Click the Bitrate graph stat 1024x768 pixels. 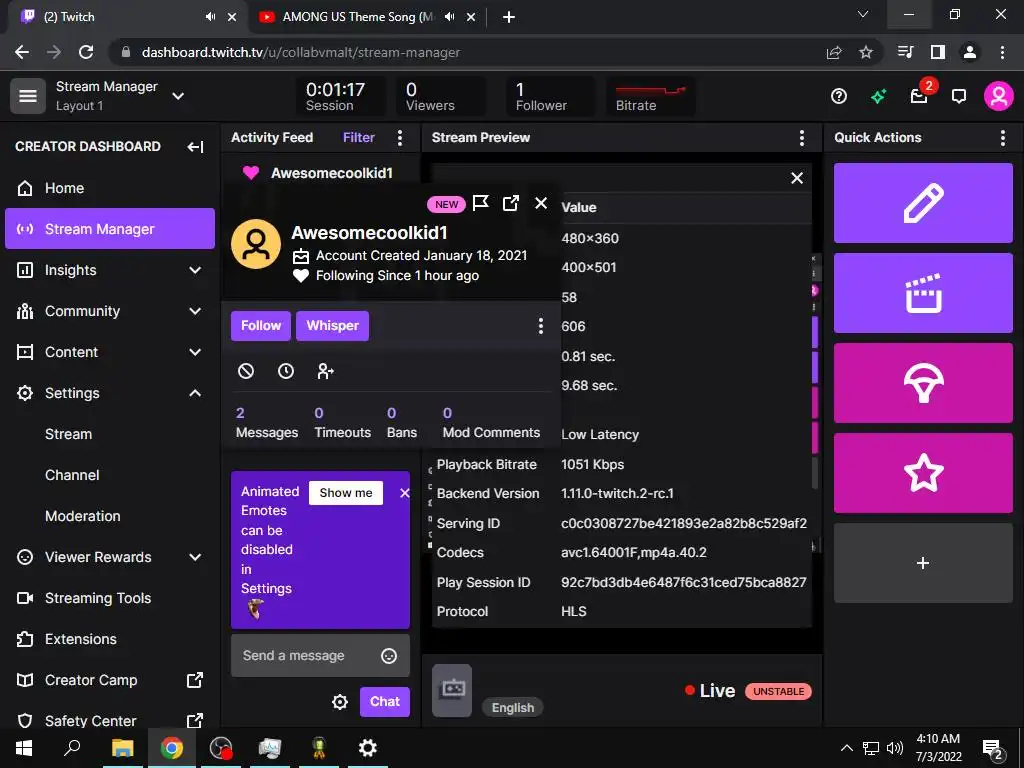click(x=650, y=96)
